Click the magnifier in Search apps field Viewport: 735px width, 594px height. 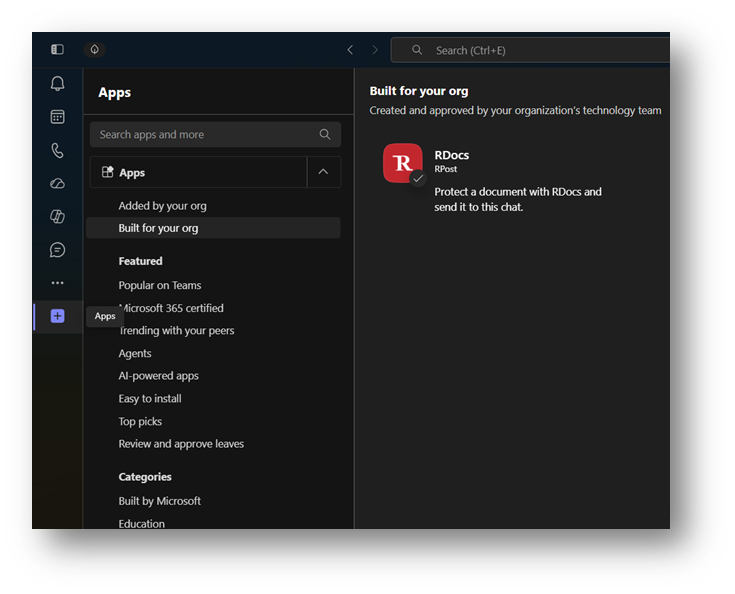[x=325, y=135]
